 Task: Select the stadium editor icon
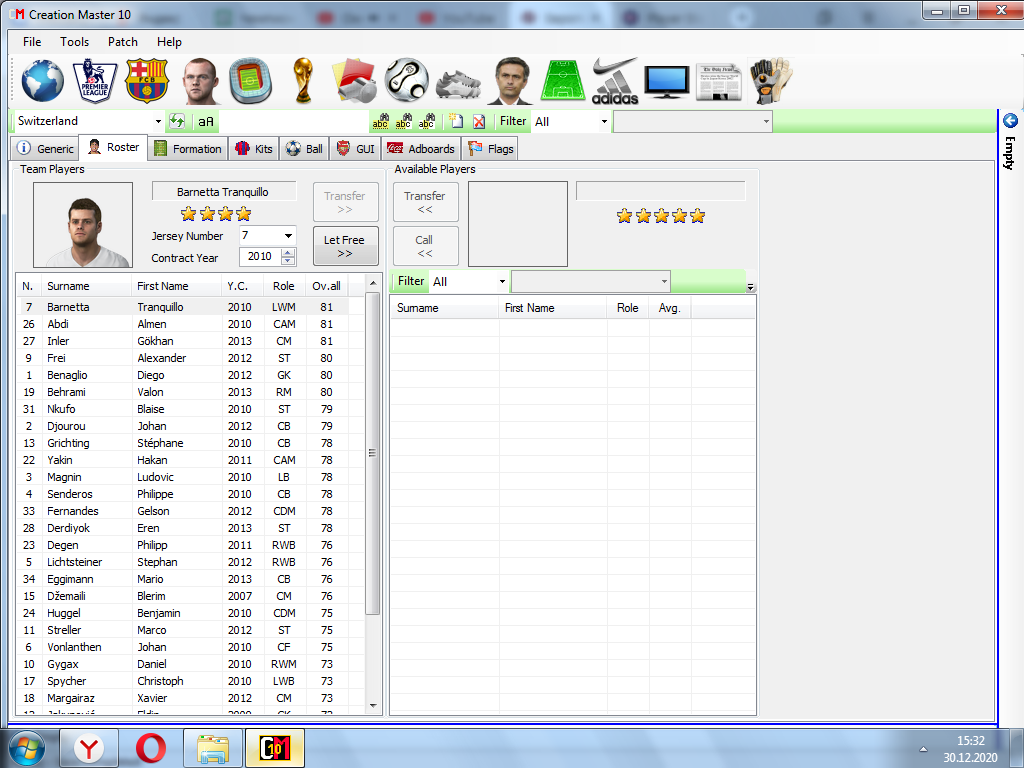pyautogui.click(x=250, y=81)
